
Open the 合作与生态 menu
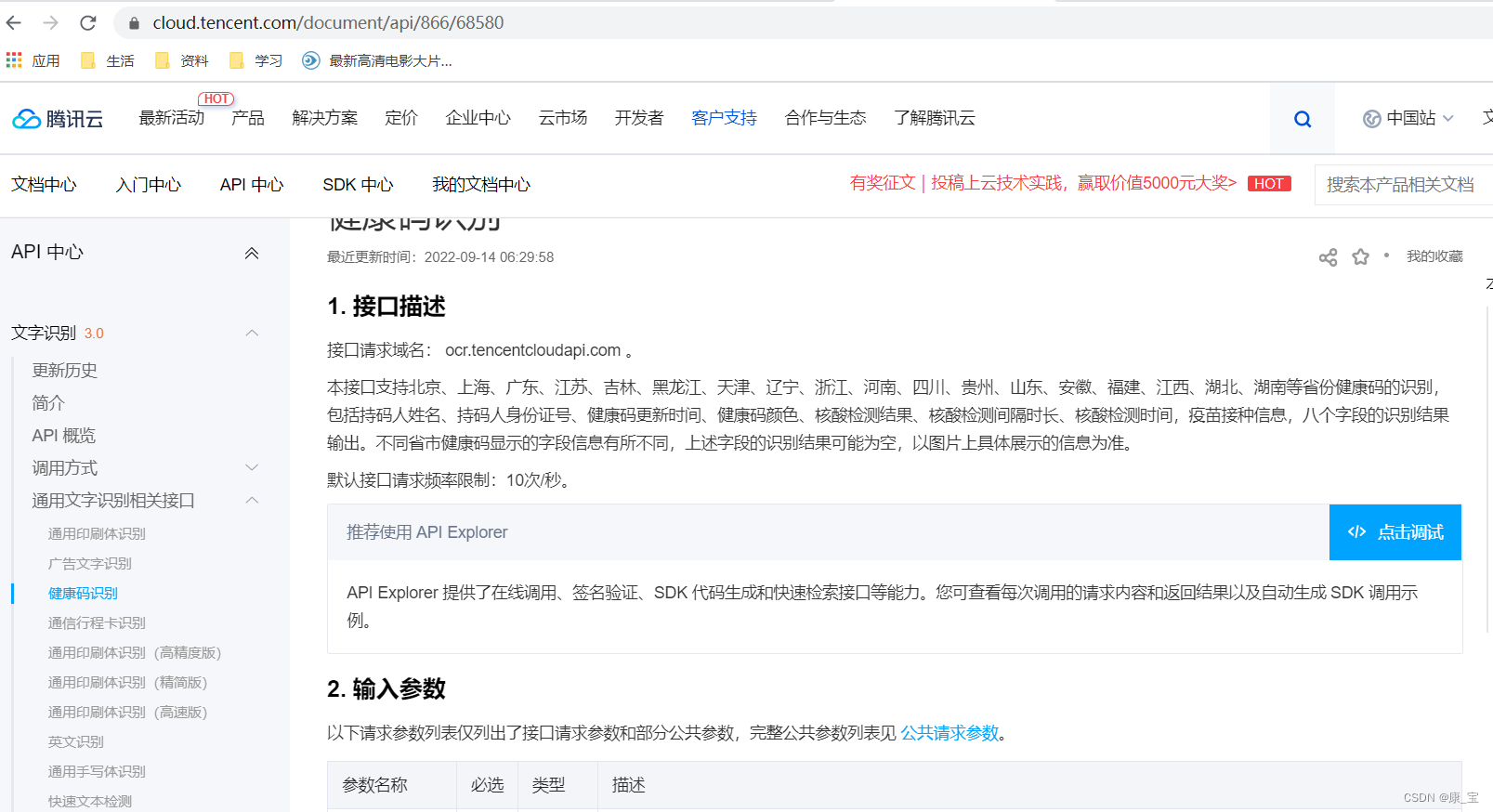coord(826,118)
